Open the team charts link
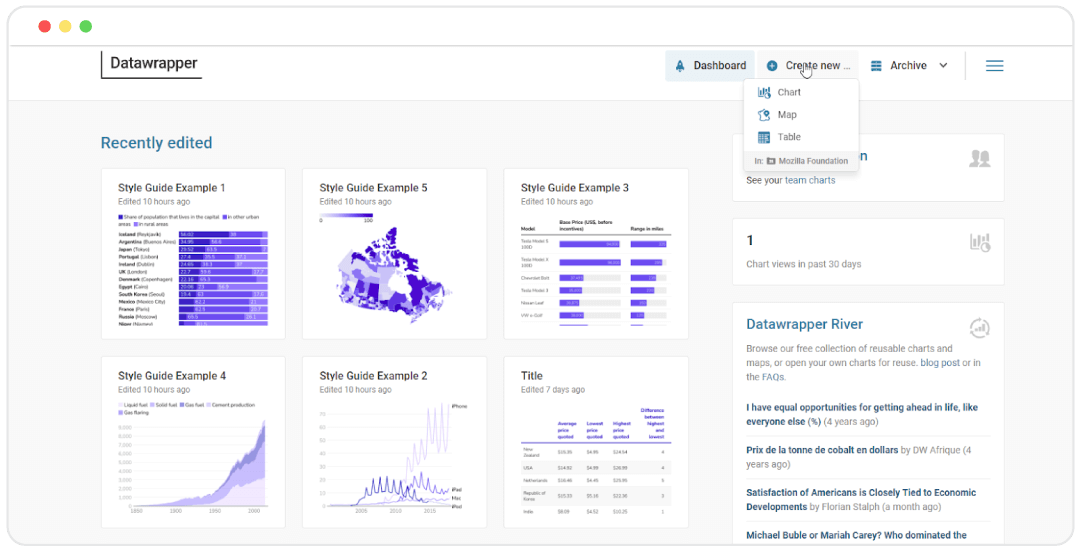 [810, 180]
